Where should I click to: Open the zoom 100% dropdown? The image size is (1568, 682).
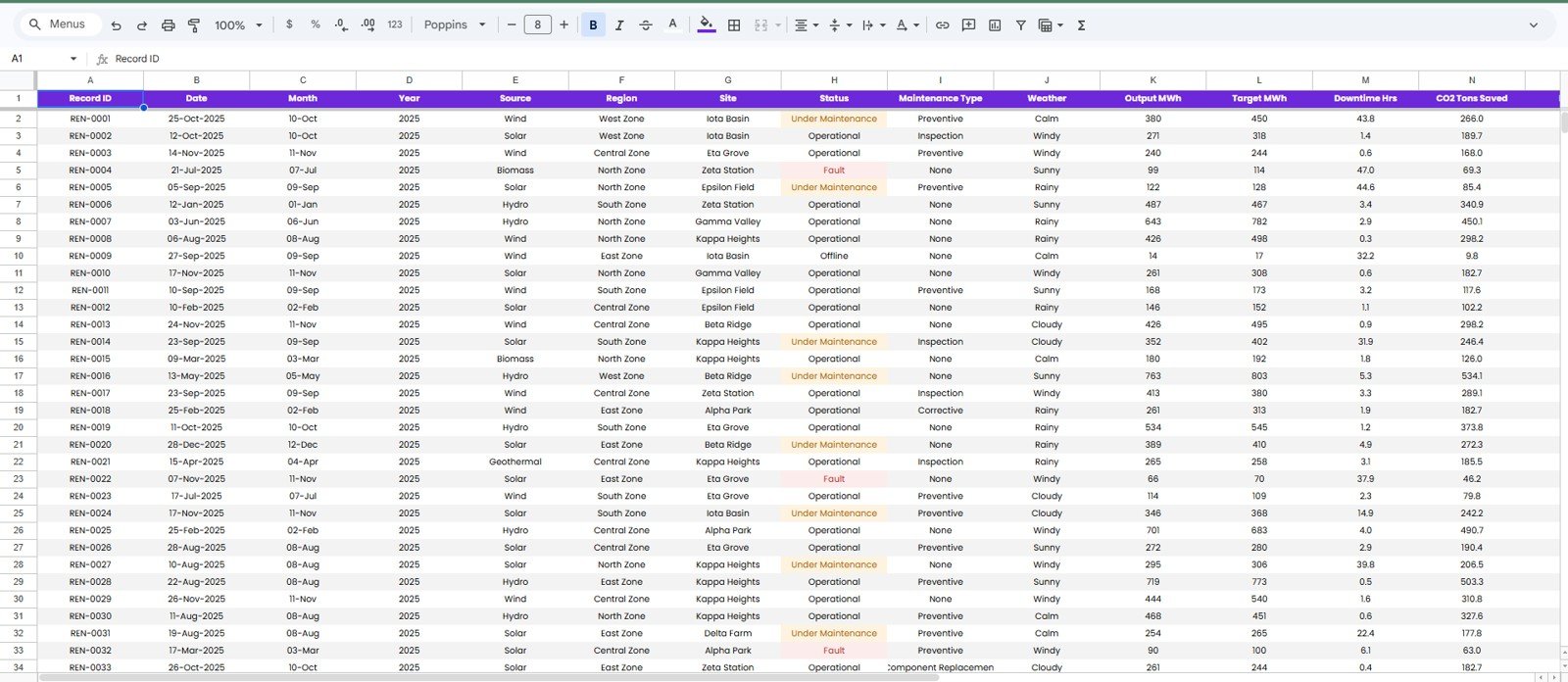(238, 25)
